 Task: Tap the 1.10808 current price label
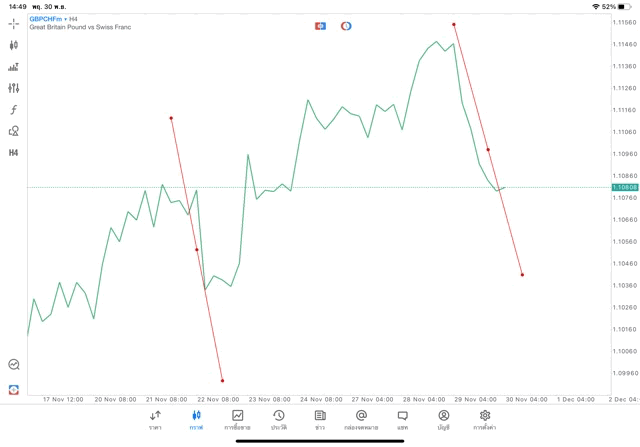[625, 187]
